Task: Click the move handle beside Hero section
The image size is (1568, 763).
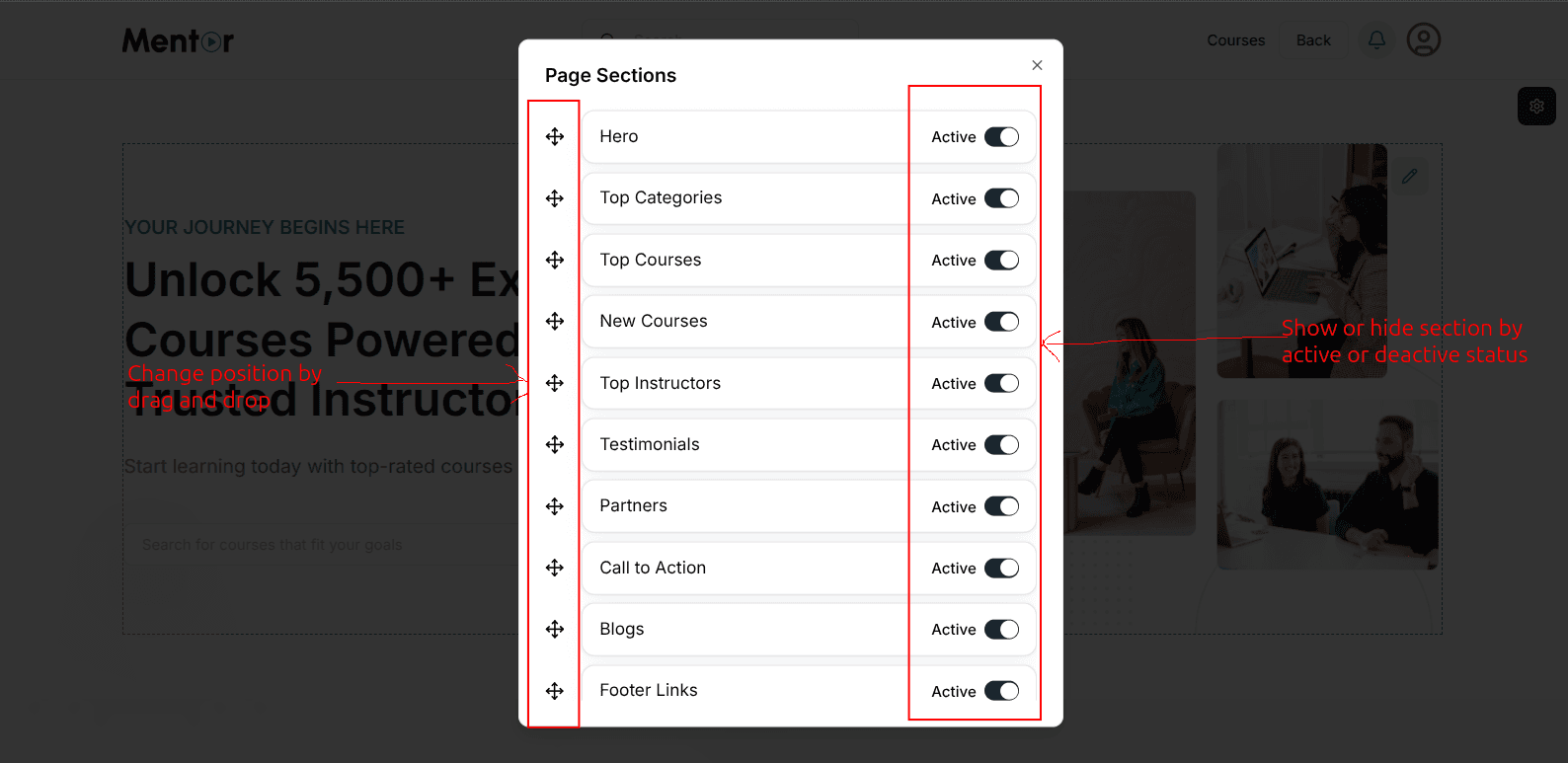Action: coord(554,136)
